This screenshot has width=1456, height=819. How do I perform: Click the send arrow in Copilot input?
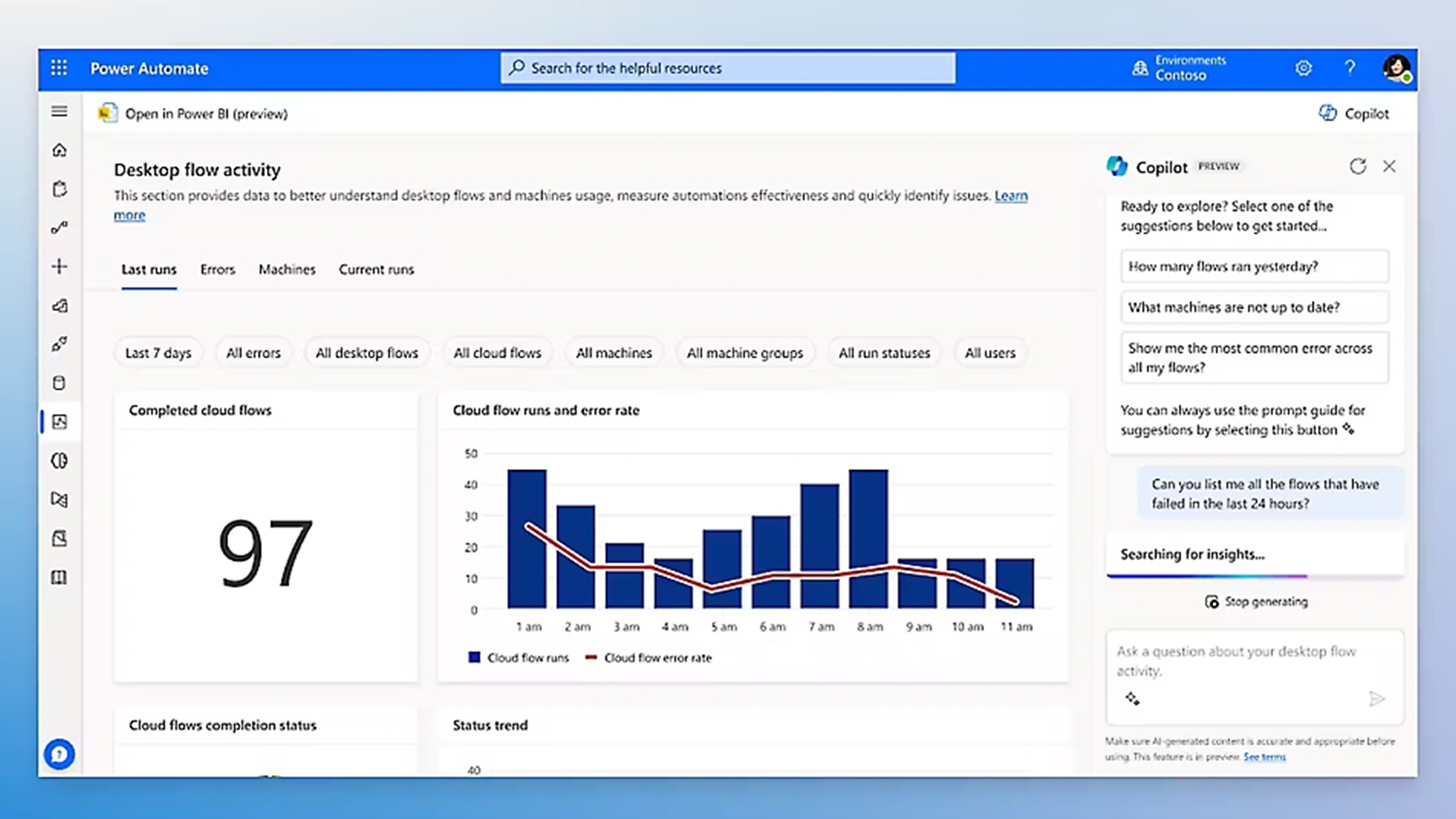(x=1377, y=698)
